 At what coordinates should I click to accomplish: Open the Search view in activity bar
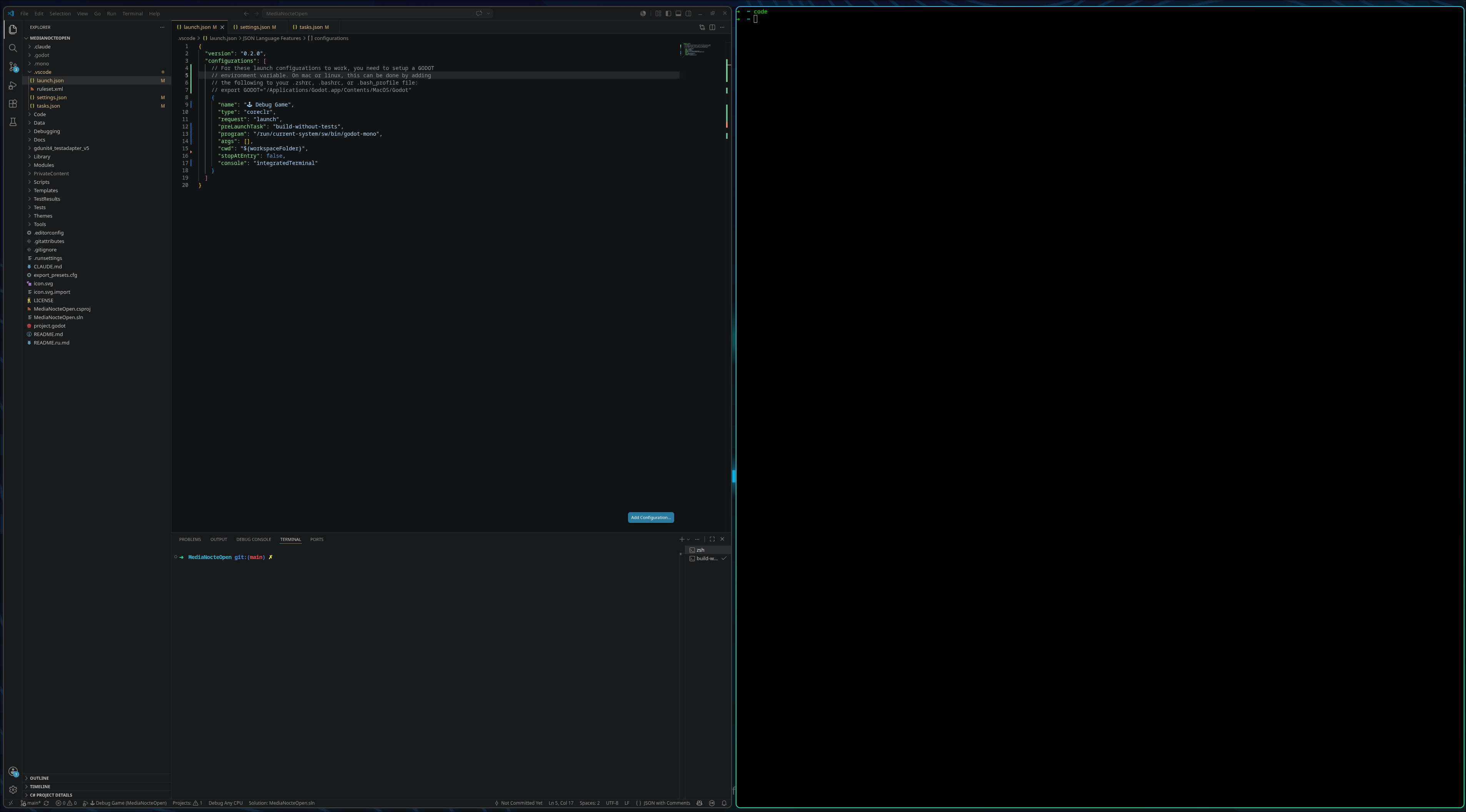(13, 48)
